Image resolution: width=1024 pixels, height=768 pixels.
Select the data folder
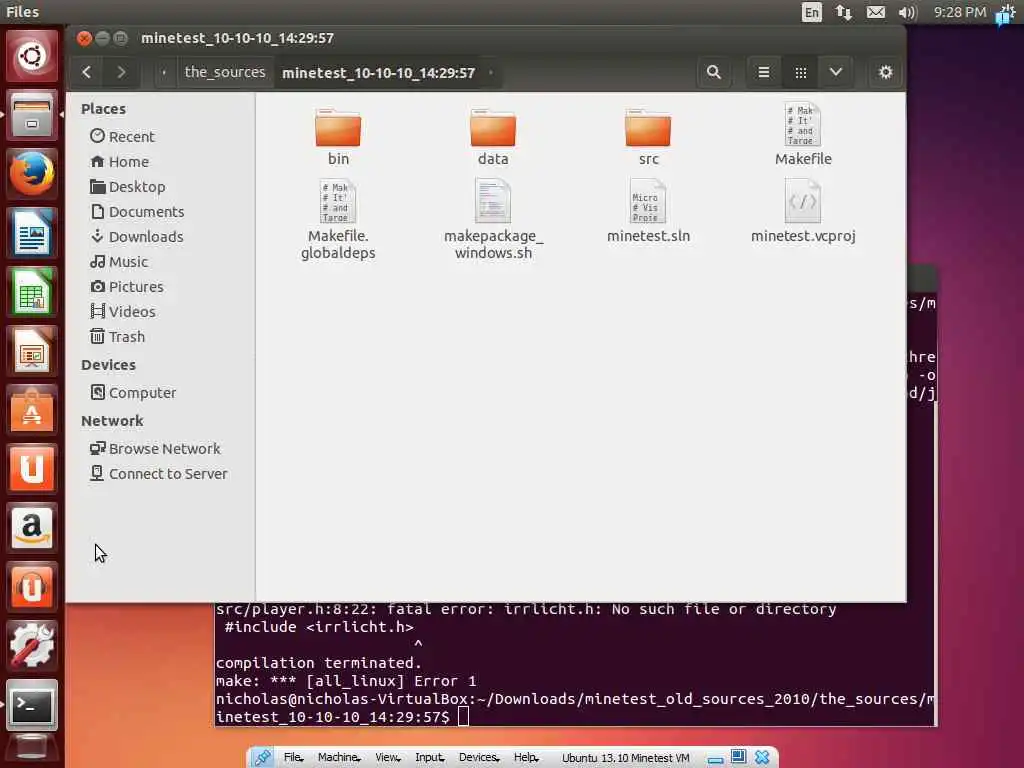click(493, 136)
